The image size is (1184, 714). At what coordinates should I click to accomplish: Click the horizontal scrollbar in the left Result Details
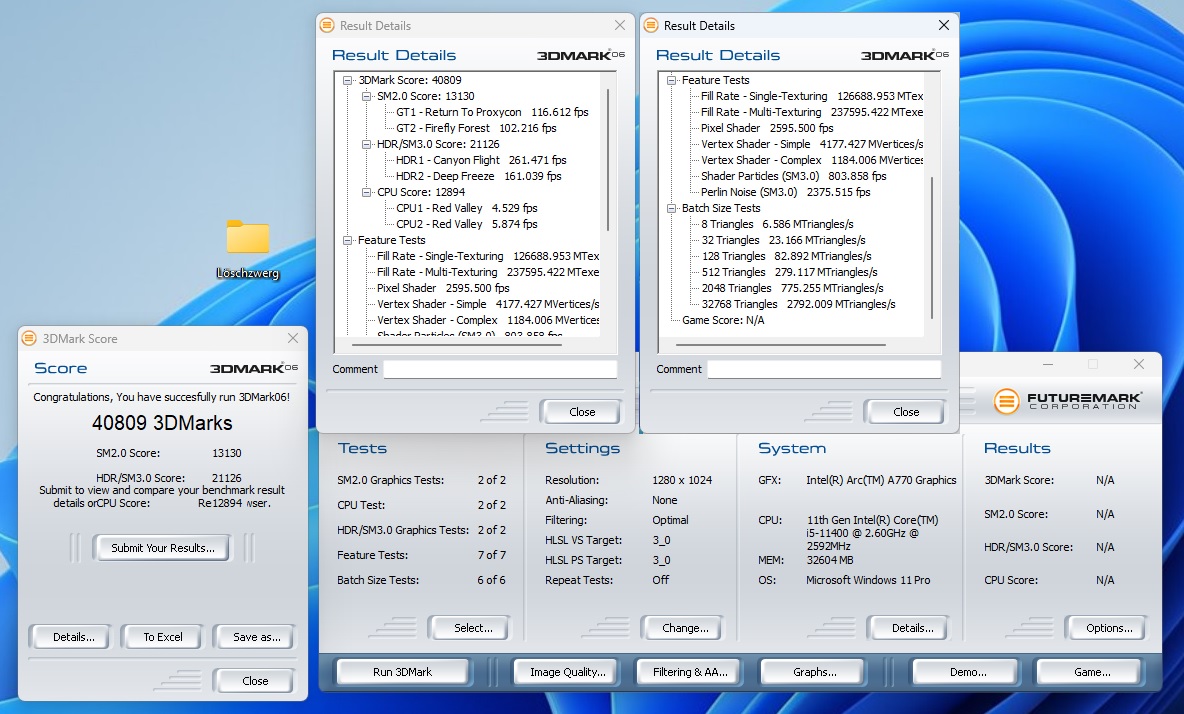[457, 345]
